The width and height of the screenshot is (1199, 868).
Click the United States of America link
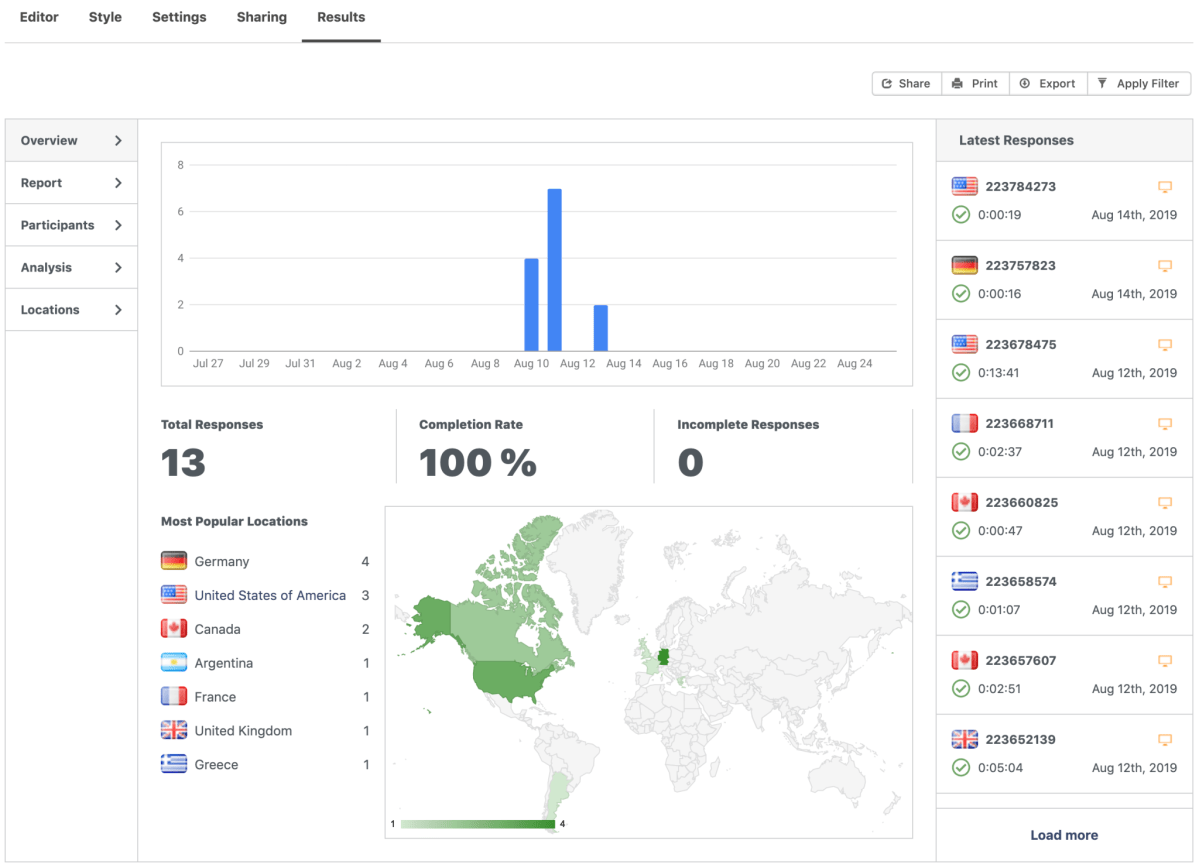[270, 595]
